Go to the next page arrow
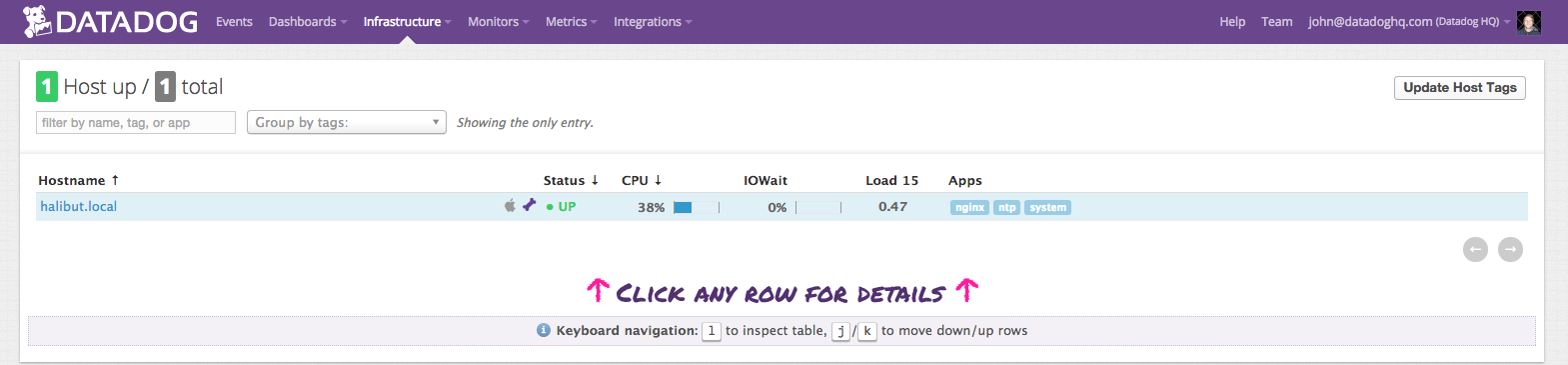 coord(1510,249)
